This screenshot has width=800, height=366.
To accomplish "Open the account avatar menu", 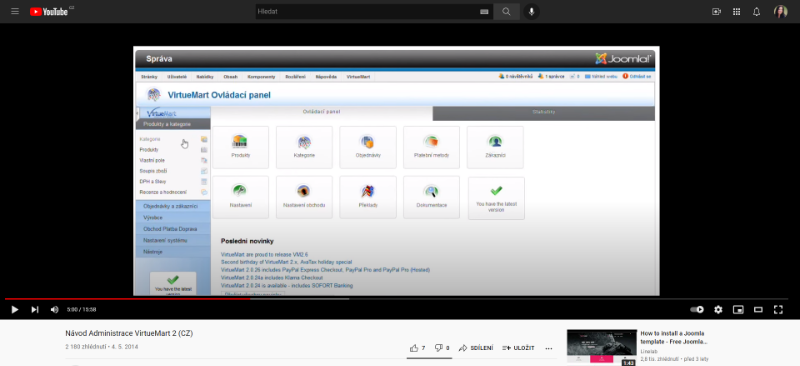I will (x=780, y=11).
